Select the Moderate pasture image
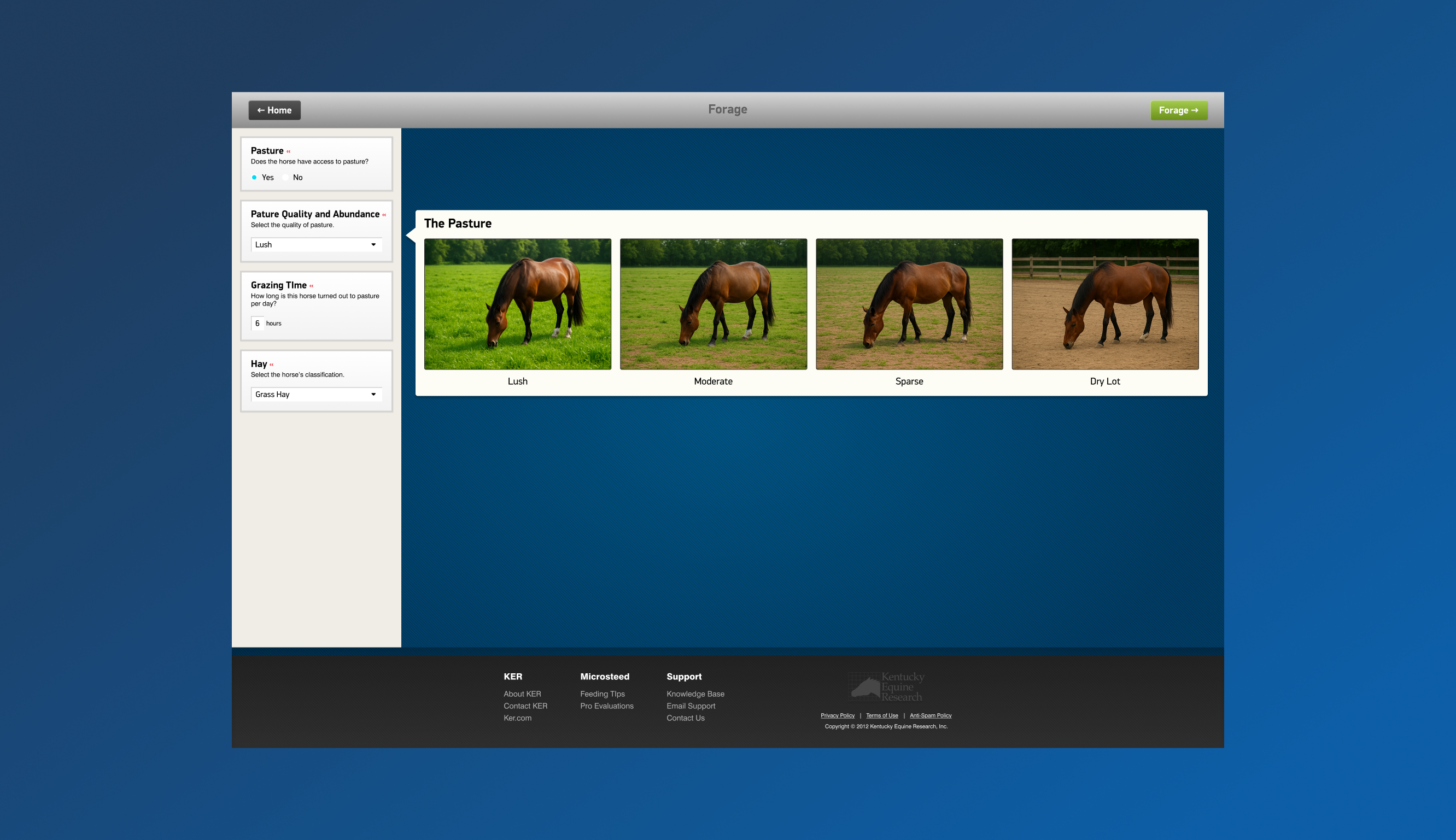 pyautogui.click(x=713, y=304)
